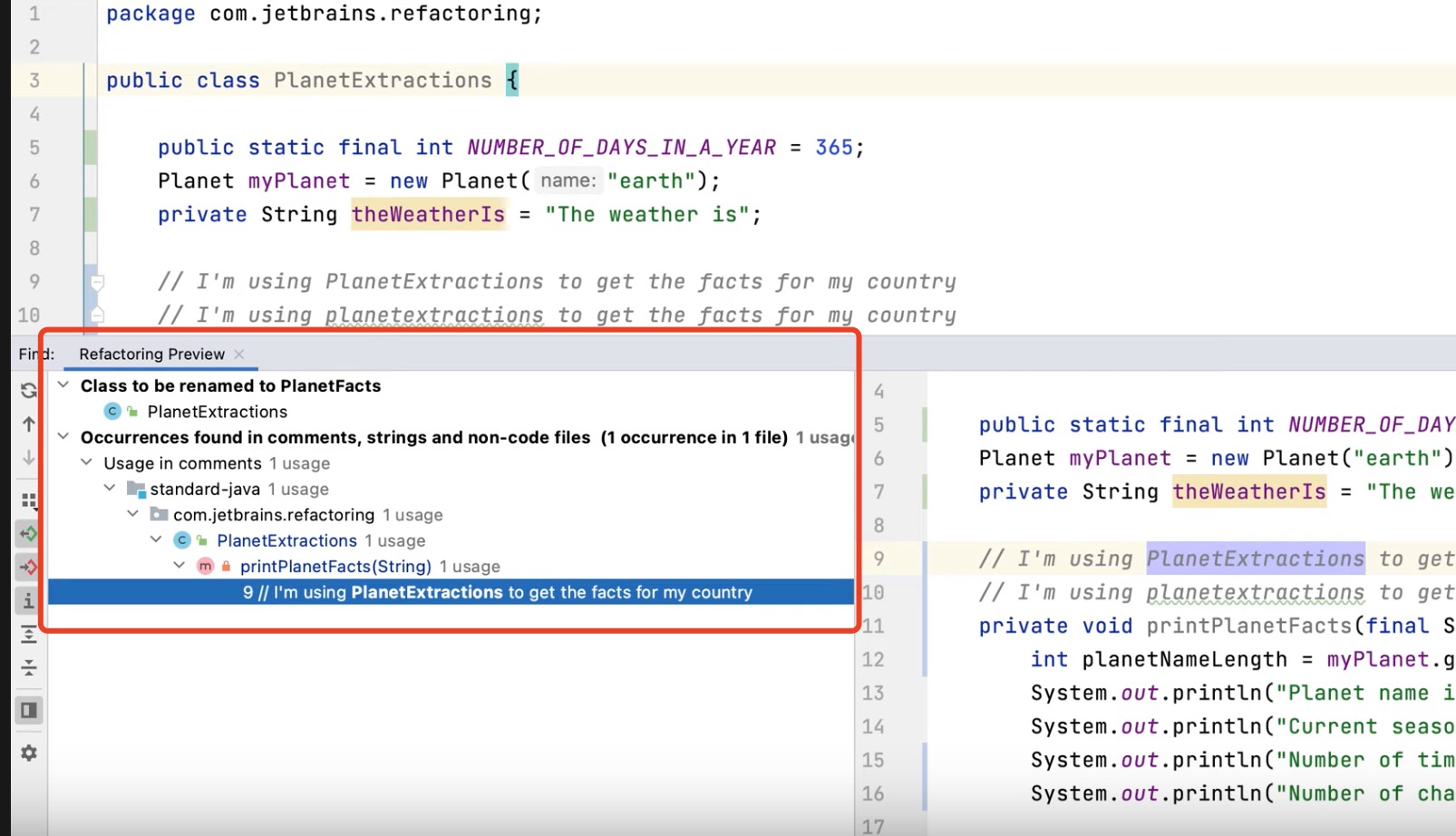This screenshot has width=1456, height=836.
Task: Click the Rerun refresh icon in Find panel
Action: [x=28, y=390]
